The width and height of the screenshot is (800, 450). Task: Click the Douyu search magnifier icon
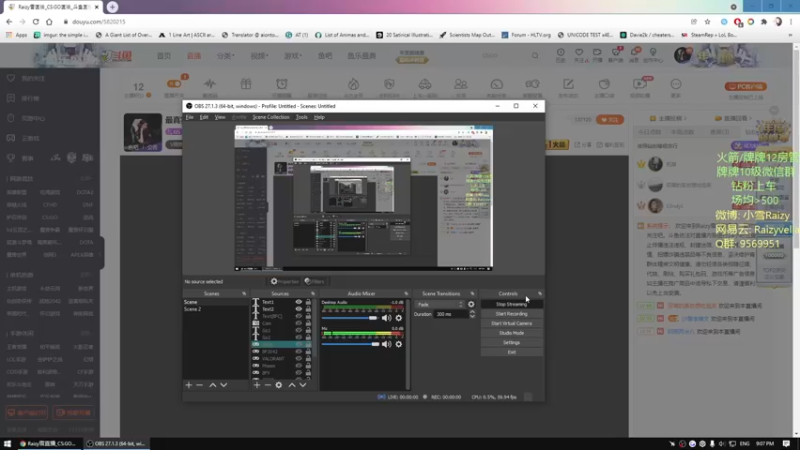pyautogui.click(x=535, y=56)
